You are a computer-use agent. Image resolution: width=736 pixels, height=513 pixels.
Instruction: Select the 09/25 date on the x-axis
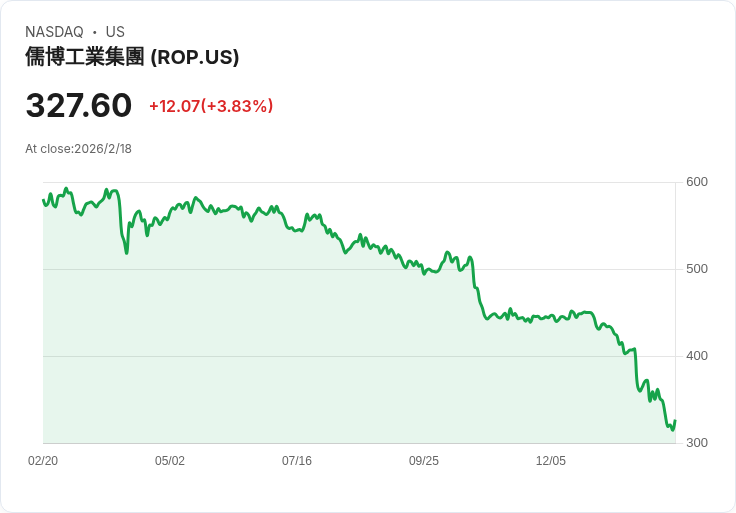[x=424, y=461]
